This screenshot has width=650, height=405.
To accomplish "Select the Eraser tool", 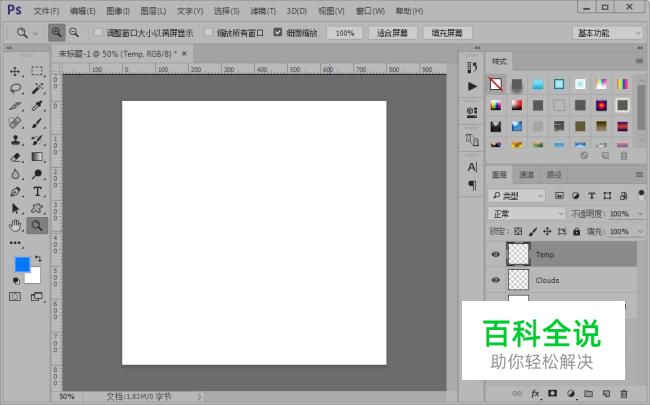I will click(x=15, y=157).
